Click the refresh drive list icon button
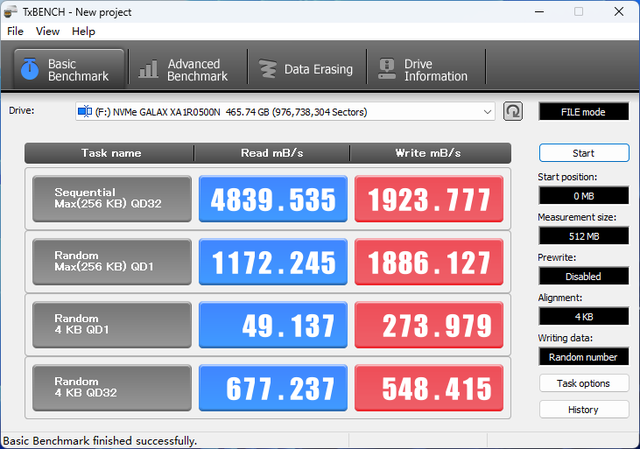640x449 pixels. click(513, 111)
